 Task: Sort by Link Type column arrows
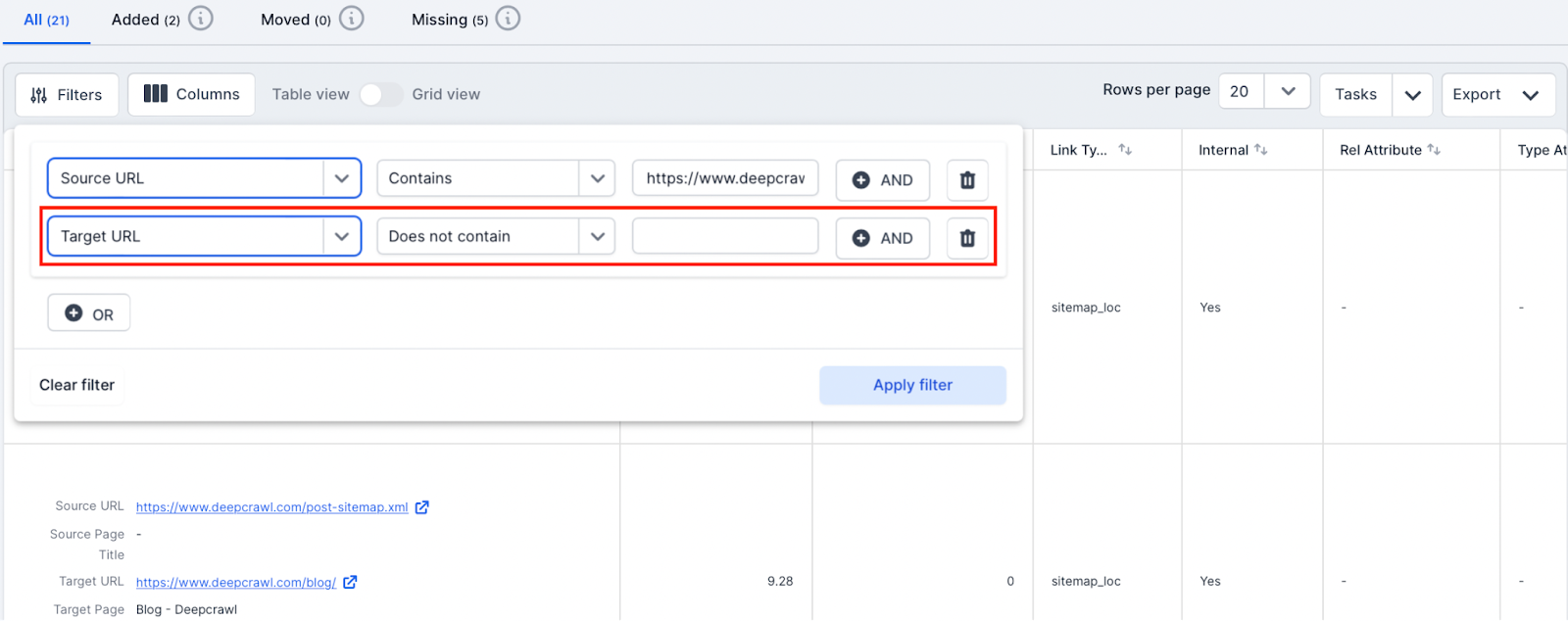1125,150
